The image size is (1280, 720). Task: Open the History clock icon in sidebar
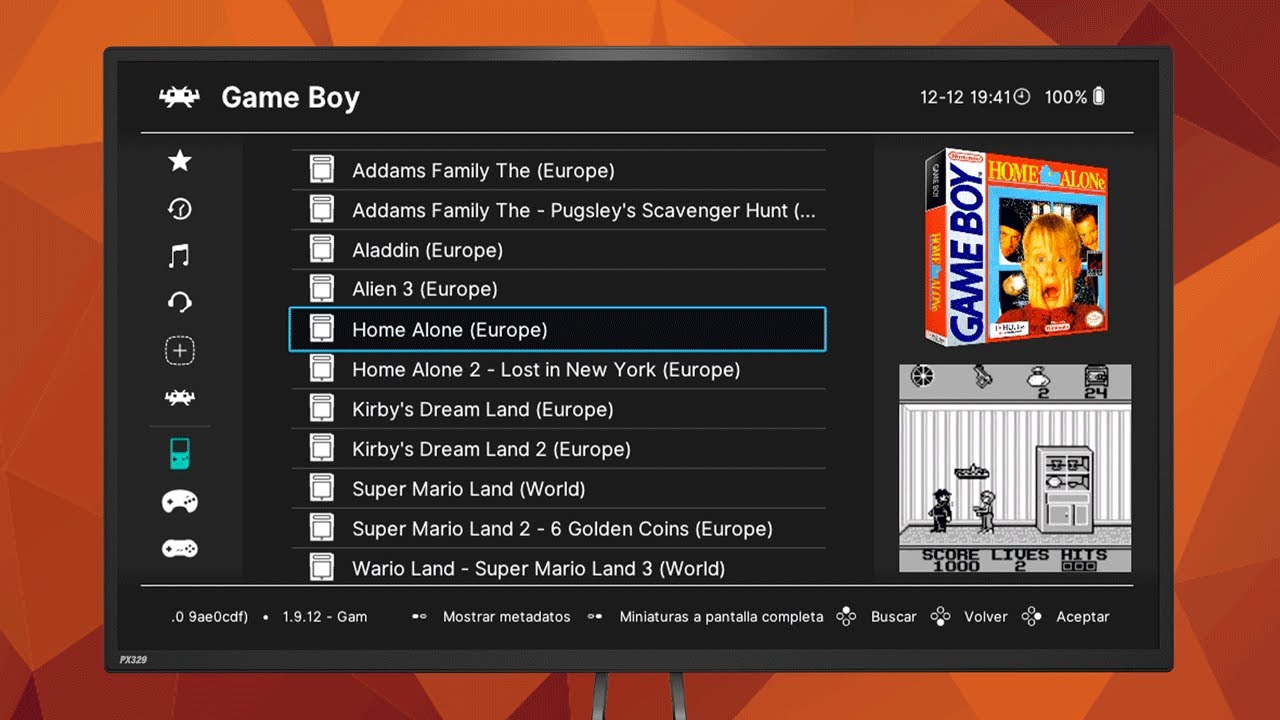coord(180,208)
